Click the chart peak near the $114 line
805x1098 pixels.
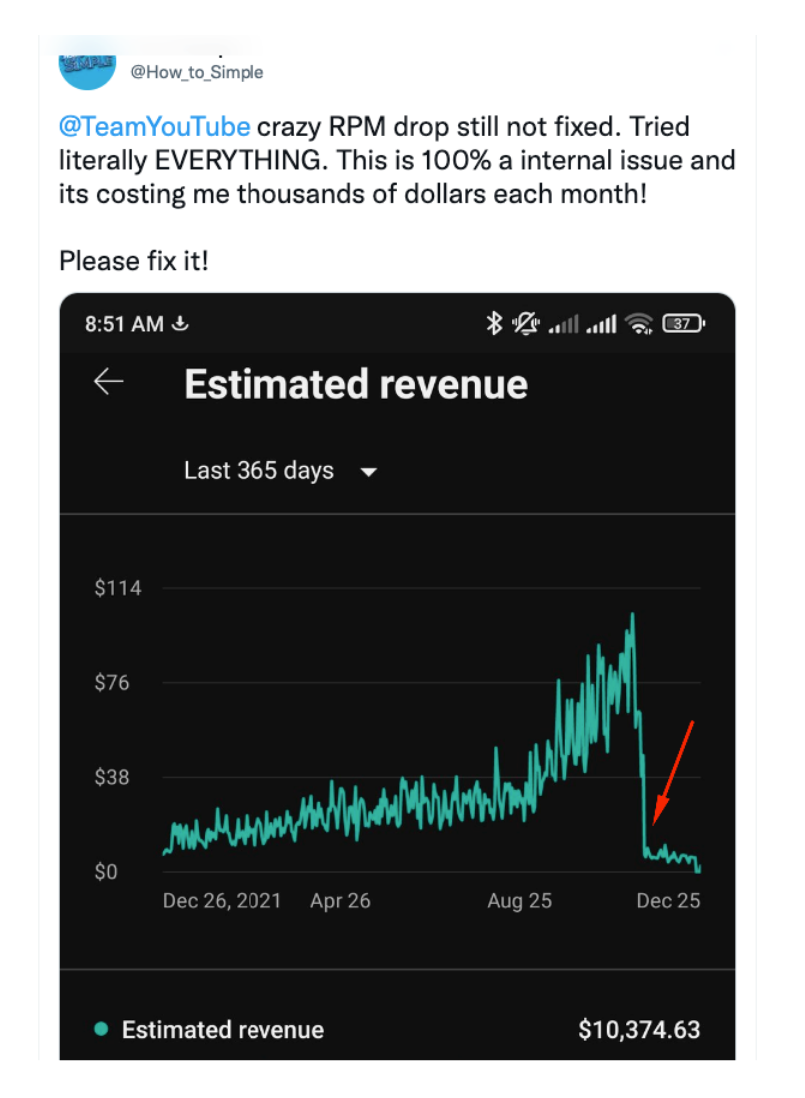click(x=632, y=616)
